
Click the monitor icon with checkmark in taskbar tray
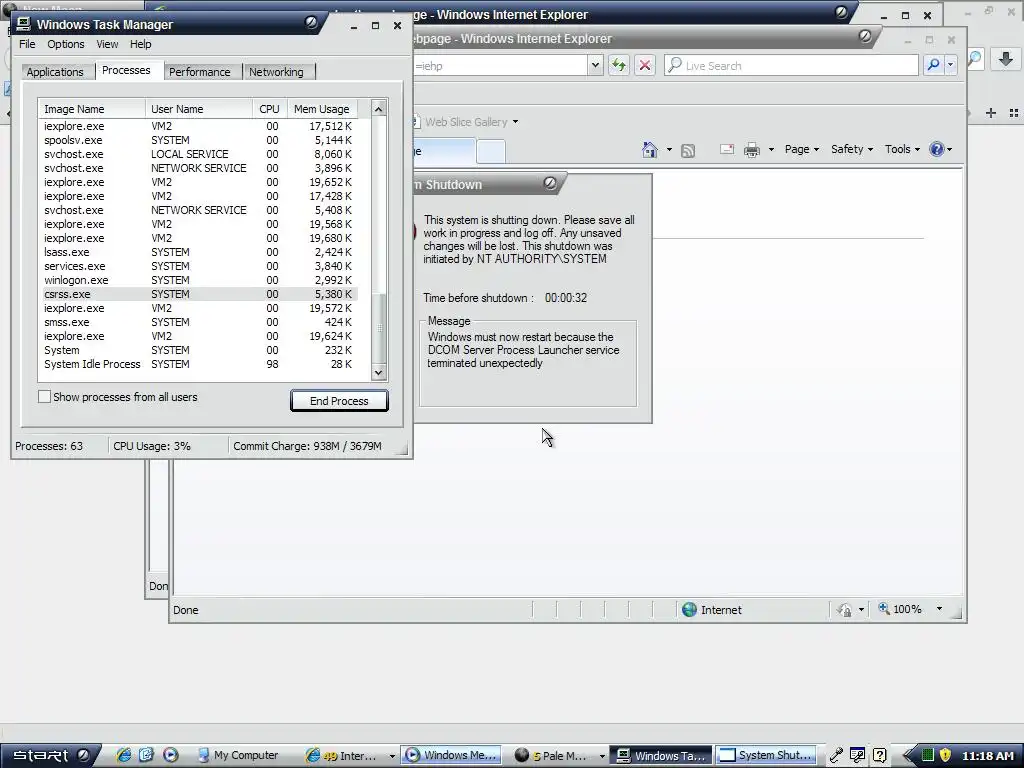pyautogui.click(x=857, y=756)
